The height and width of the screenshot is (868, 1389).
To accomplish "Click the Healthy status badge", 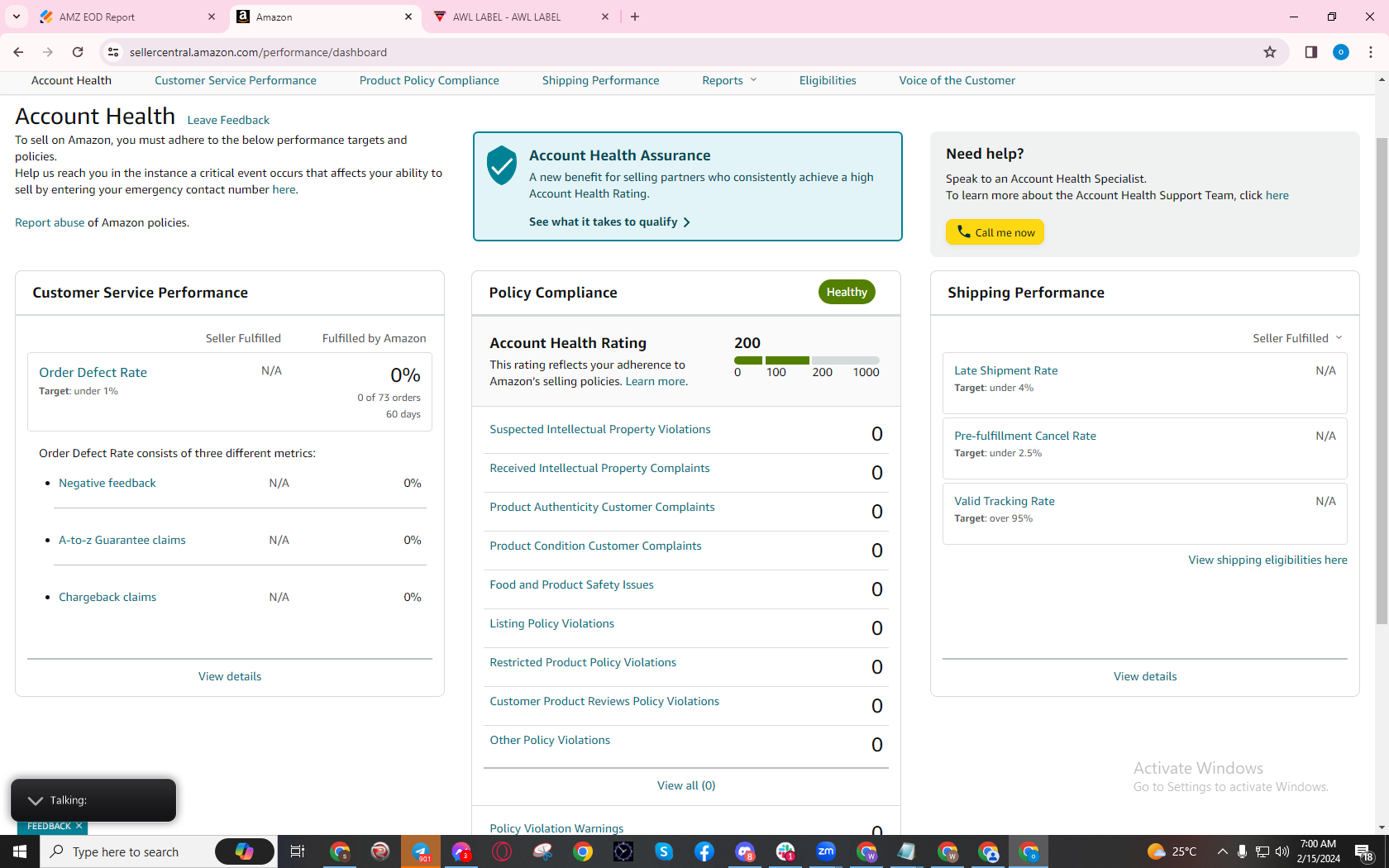I will click(x=847, y=292).
